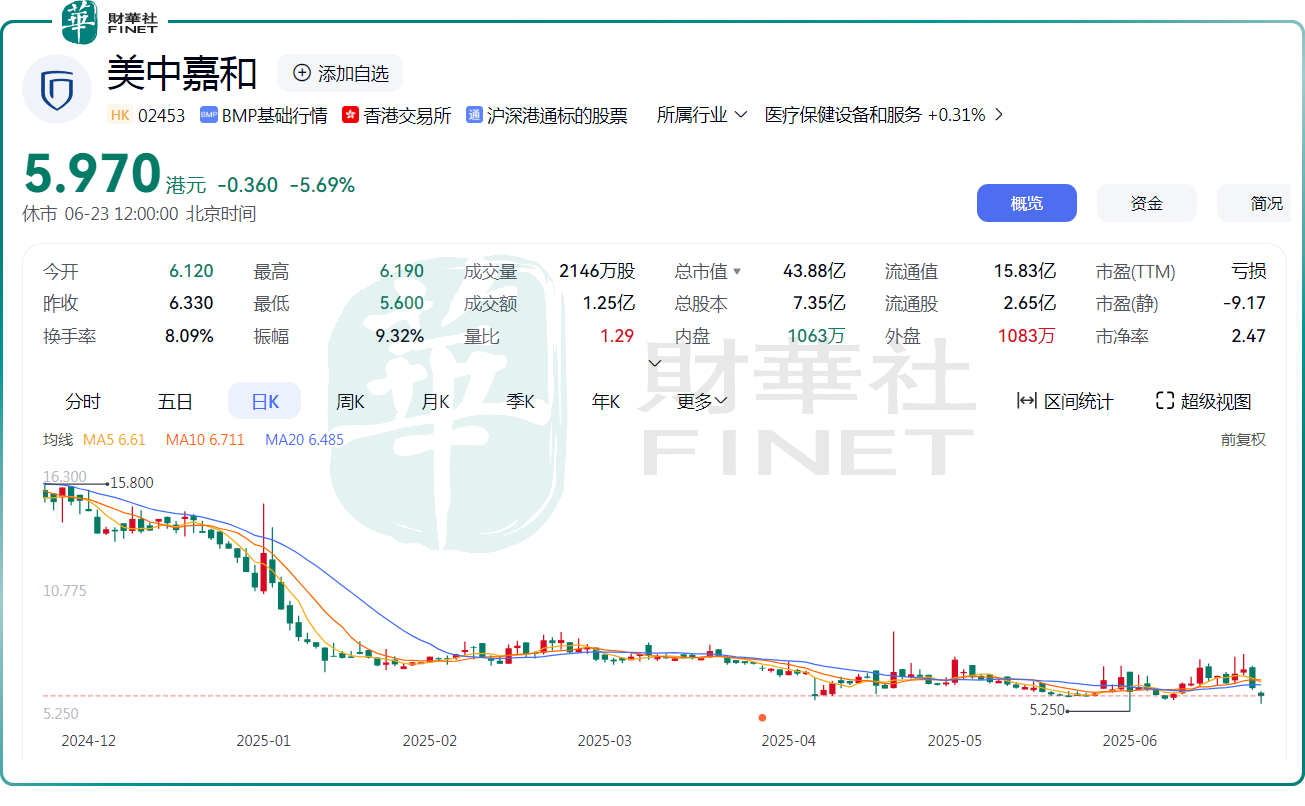
Task: Click the 市盈(静) value -9.17
Action: click(1244, 303)
